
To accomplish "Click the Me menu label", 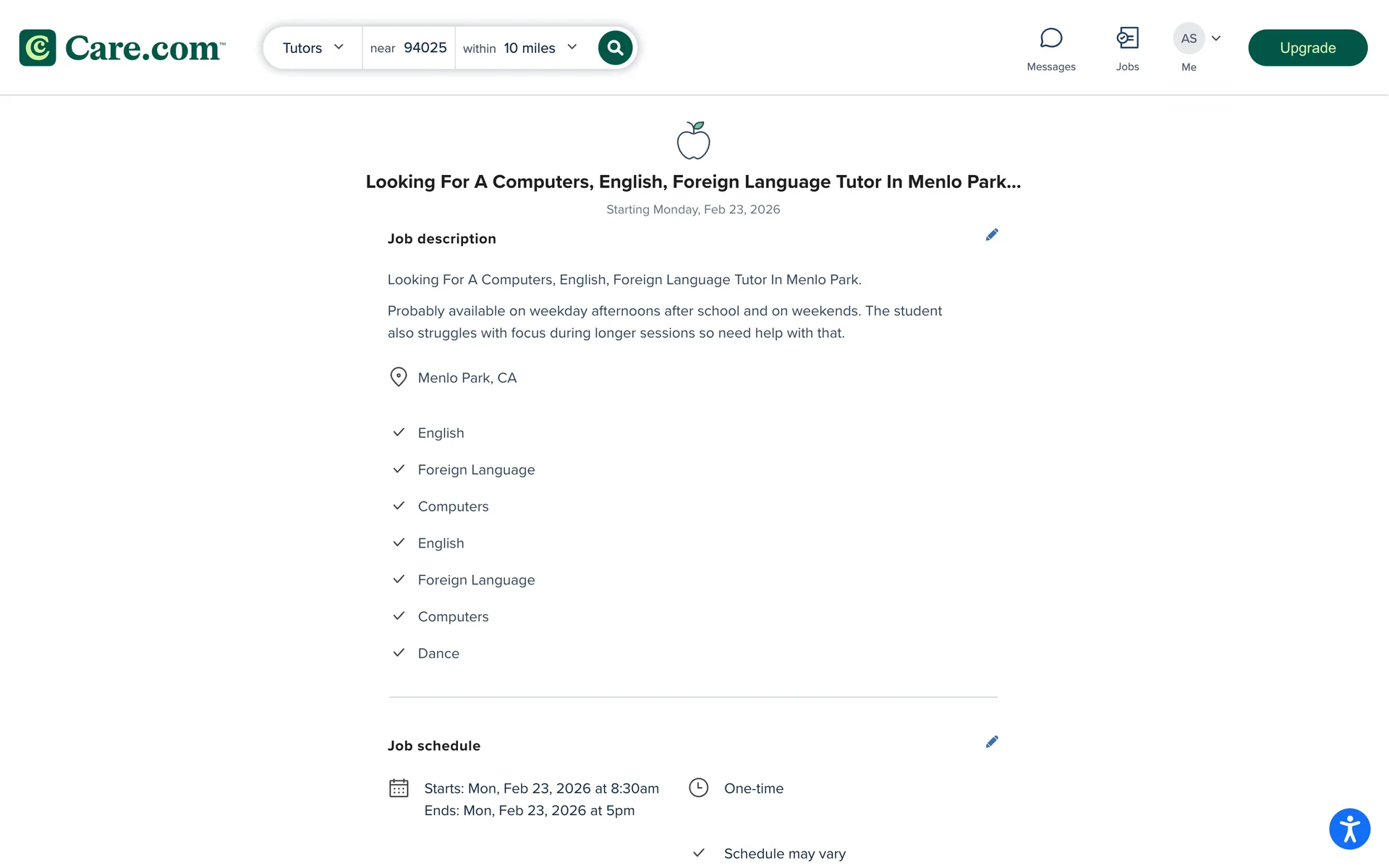I will click(1189, 67).
